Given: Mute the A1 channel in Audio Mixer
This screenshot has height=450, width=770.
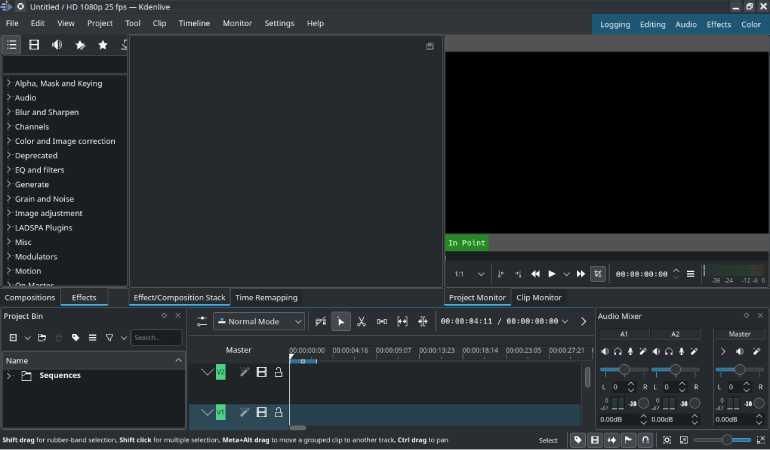Looking at the screenshot, I should tap(604, 351).
